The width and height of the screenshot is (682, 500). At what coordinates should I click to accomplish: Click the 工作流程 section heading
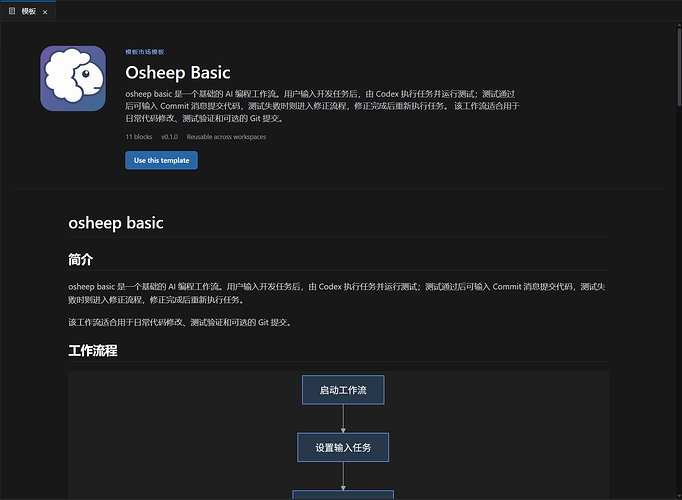pos(93,350)
